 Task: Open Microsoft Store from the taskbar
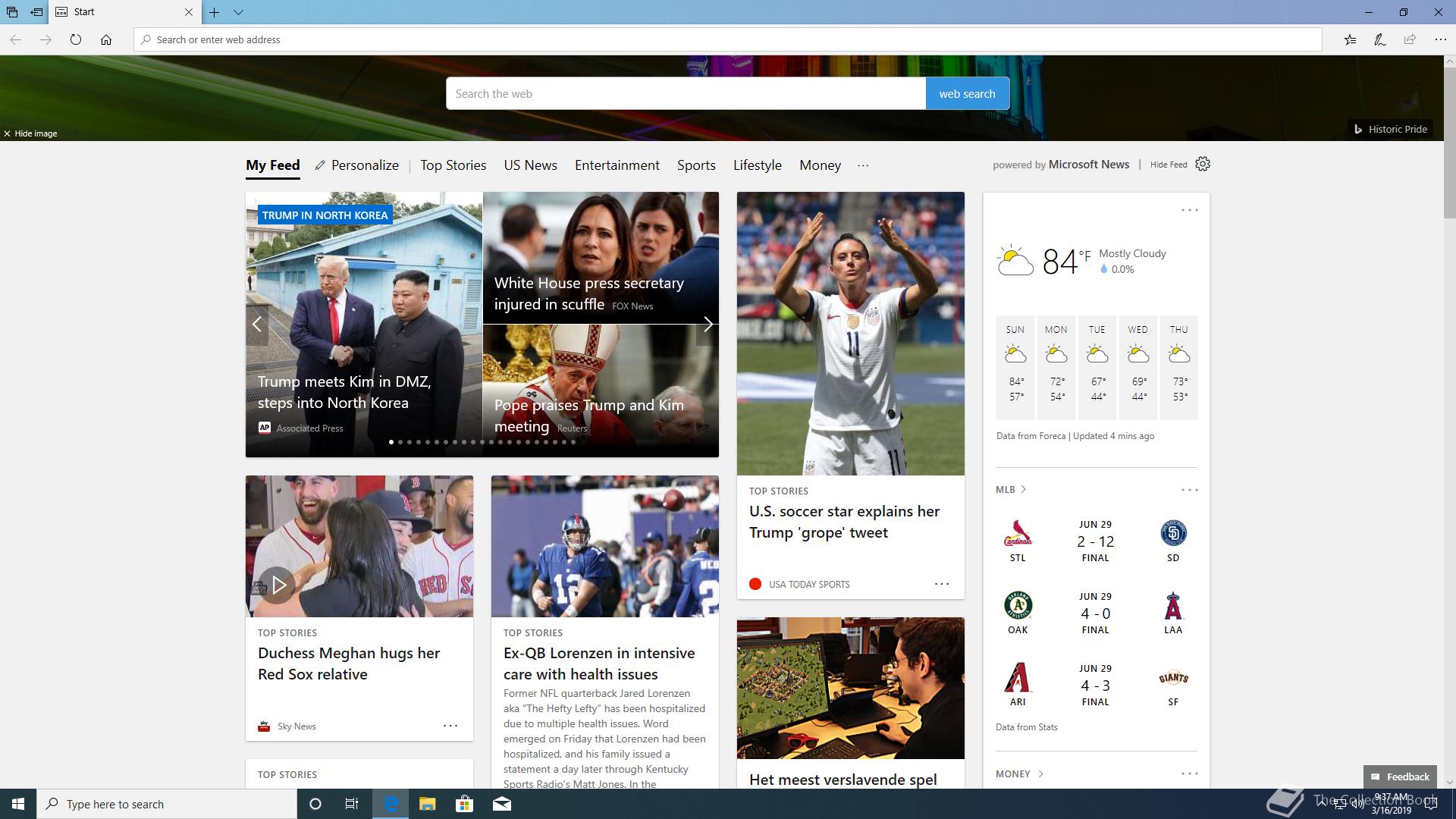pyautogui.click(x=464, y=804)
